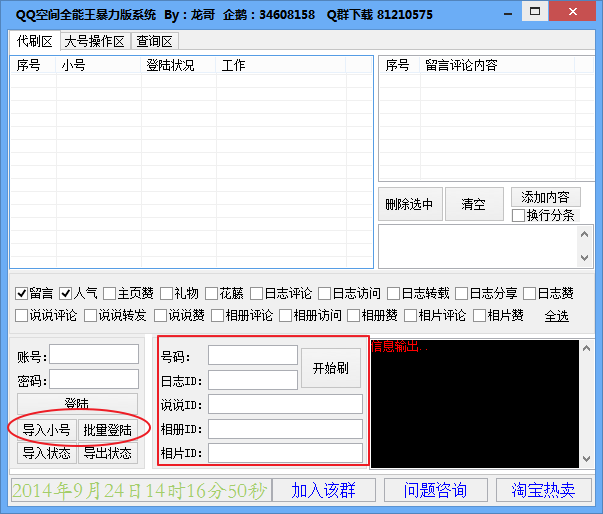Viewport: 603px width, 514px height.
Task: Enable the 主页赞 checkbox
Action: (x=110, y=294)
